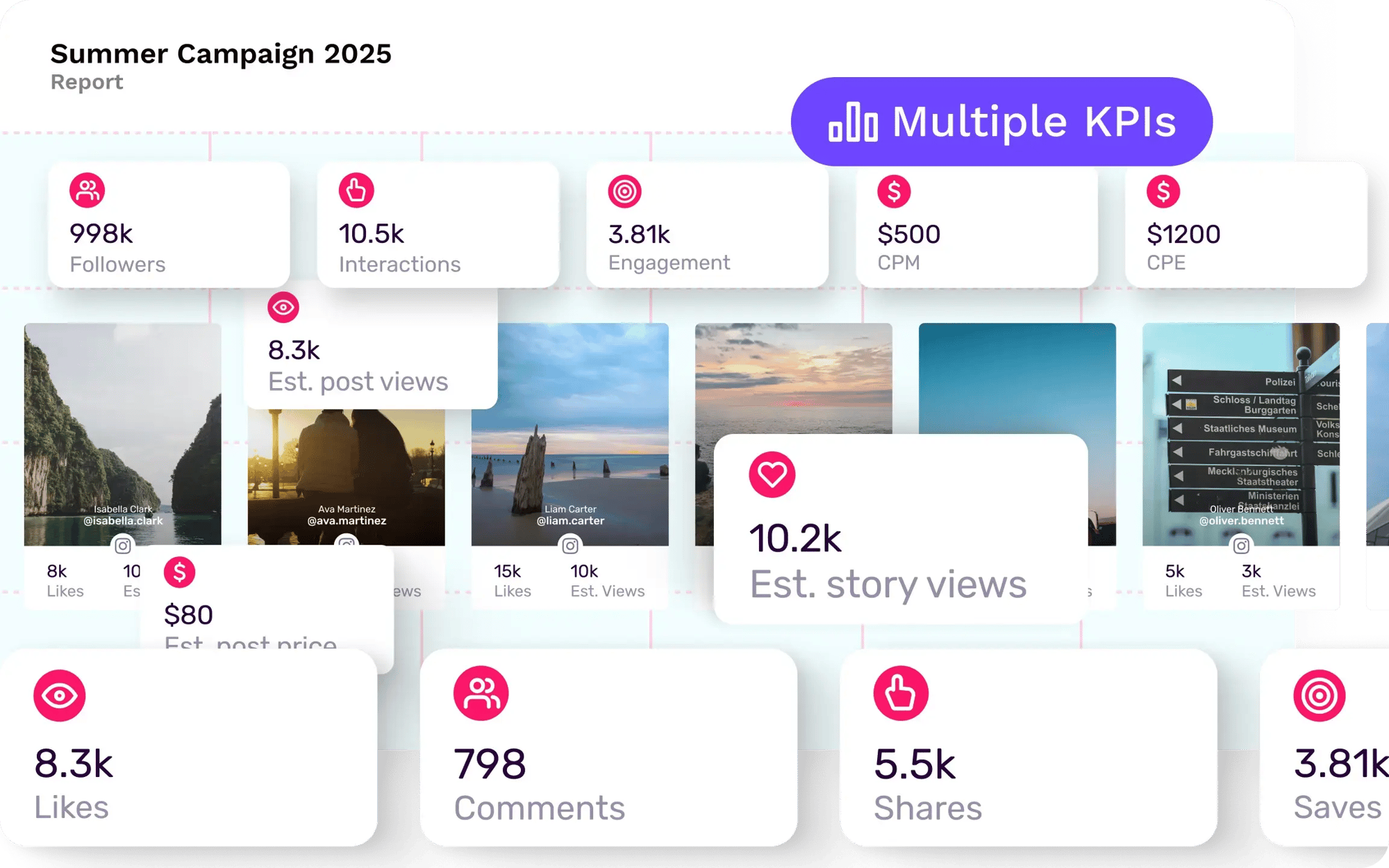
Task: Click the bar chart icon in Multiple KPIs
Action: pyautogui.click(x=853, y=122)
